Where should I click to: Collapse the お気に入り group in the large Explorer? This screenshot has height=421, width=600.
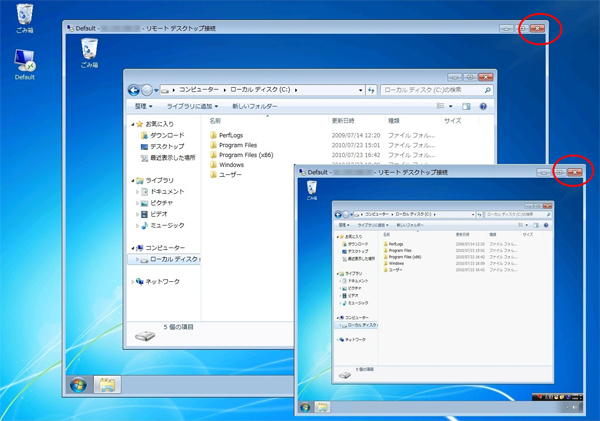133,124
